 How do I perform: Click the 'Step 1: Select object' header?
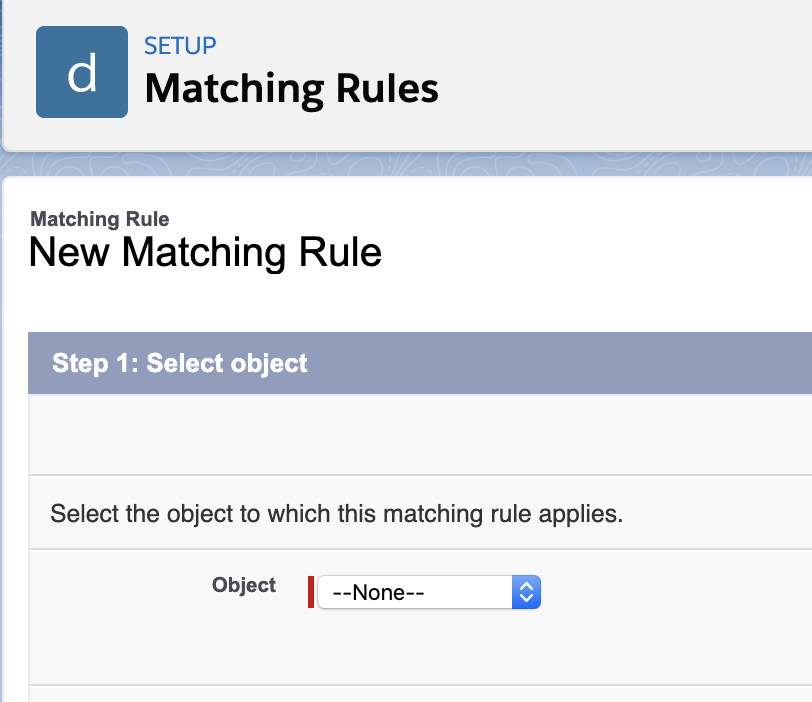(x=180, y=363)
